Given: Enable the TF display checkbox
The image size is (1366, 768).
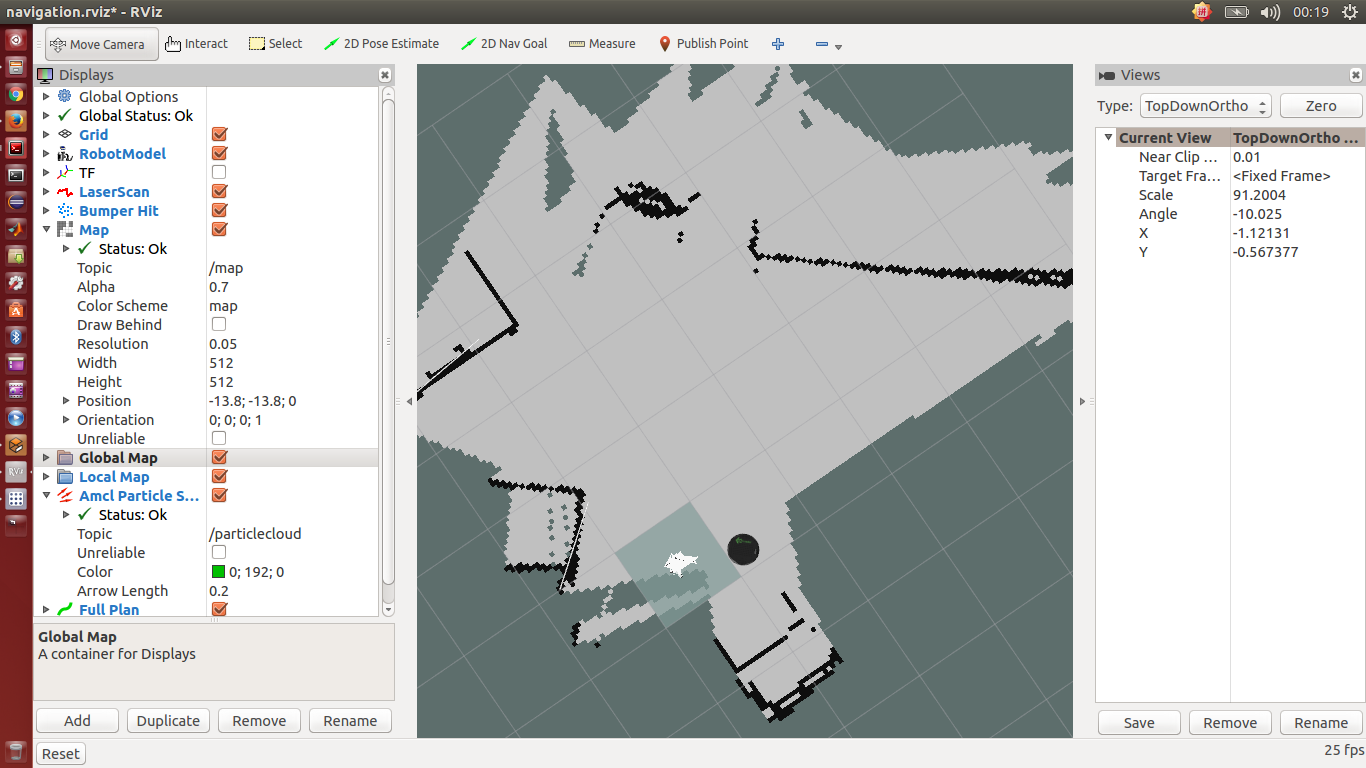Looking at the screenshot, I should pyautogui.click(x=219, y=172).
